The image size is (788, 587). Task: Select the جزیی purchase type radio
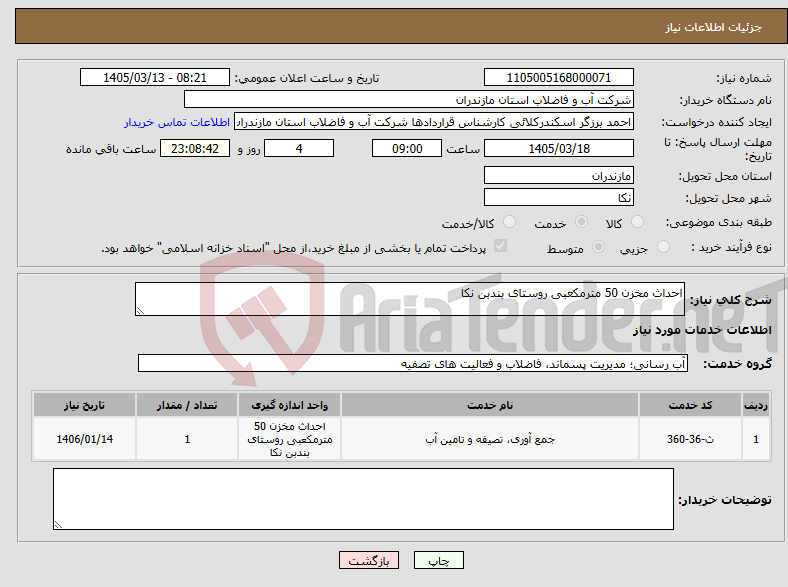(663, 246)
